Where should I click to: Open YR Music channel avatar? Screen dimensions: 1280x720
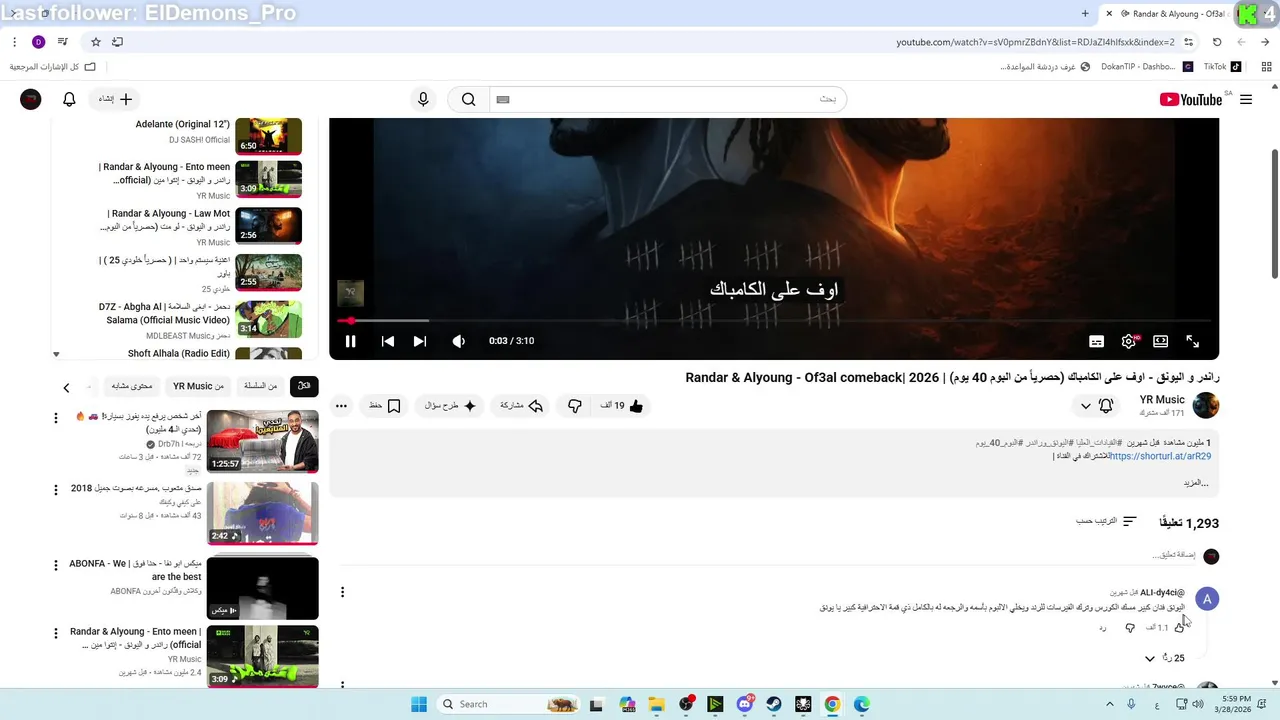click(x=1206, y=405)
